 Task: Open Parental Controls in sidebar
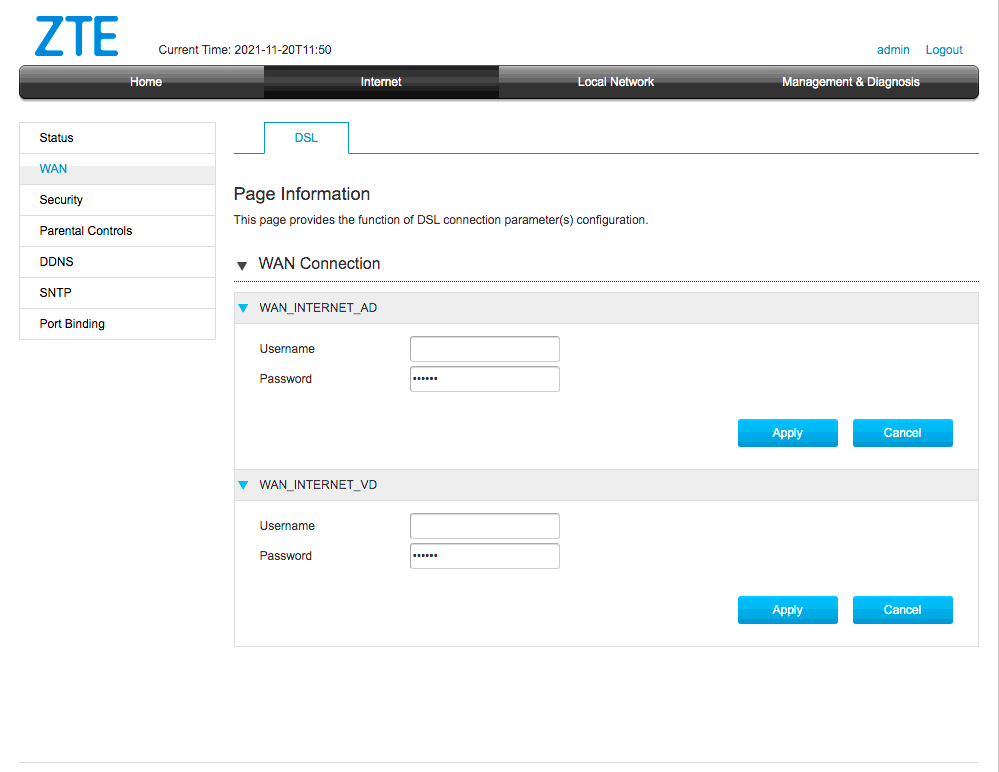86,231
